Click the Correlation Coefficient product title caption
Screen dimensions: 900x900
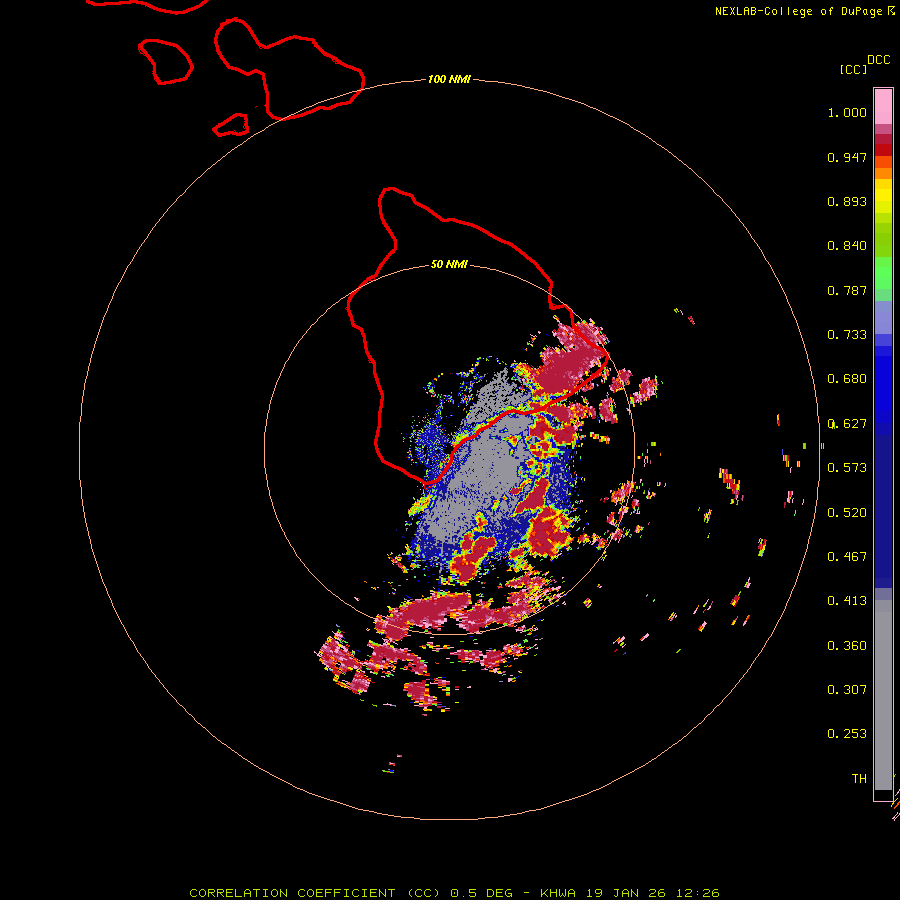[x=454, y=893]
